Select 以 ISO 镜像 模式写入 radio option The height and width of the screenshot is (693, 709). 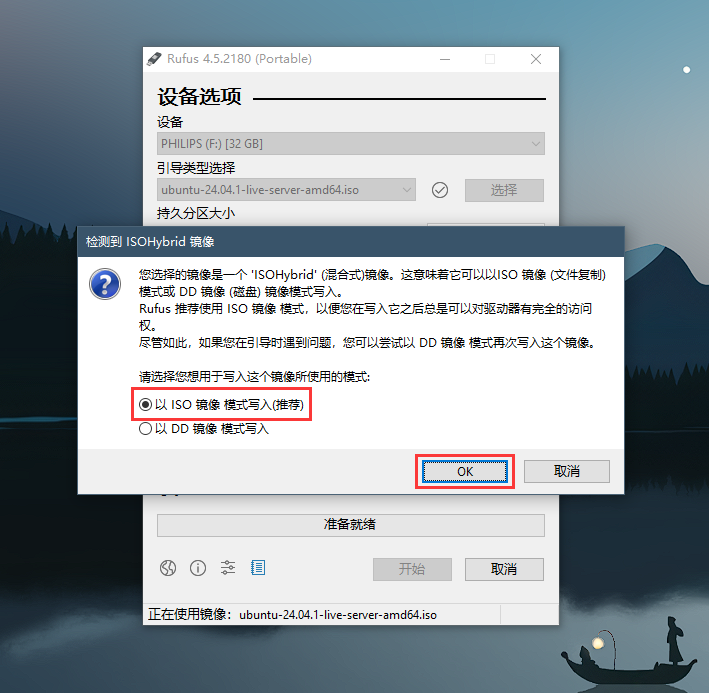click(x=222, y=404)
